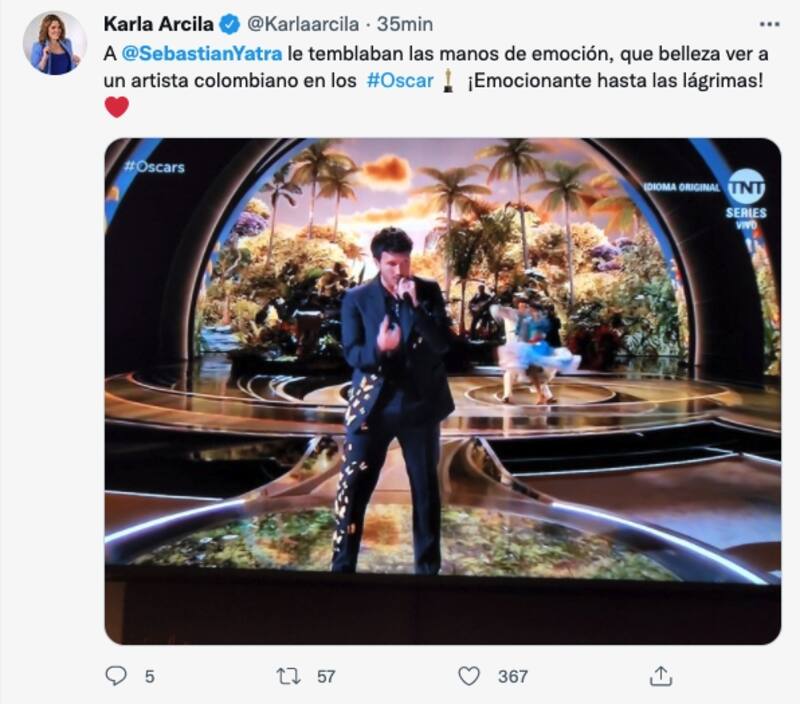Open the #Oscar hashtag

(x=400, y=80)
